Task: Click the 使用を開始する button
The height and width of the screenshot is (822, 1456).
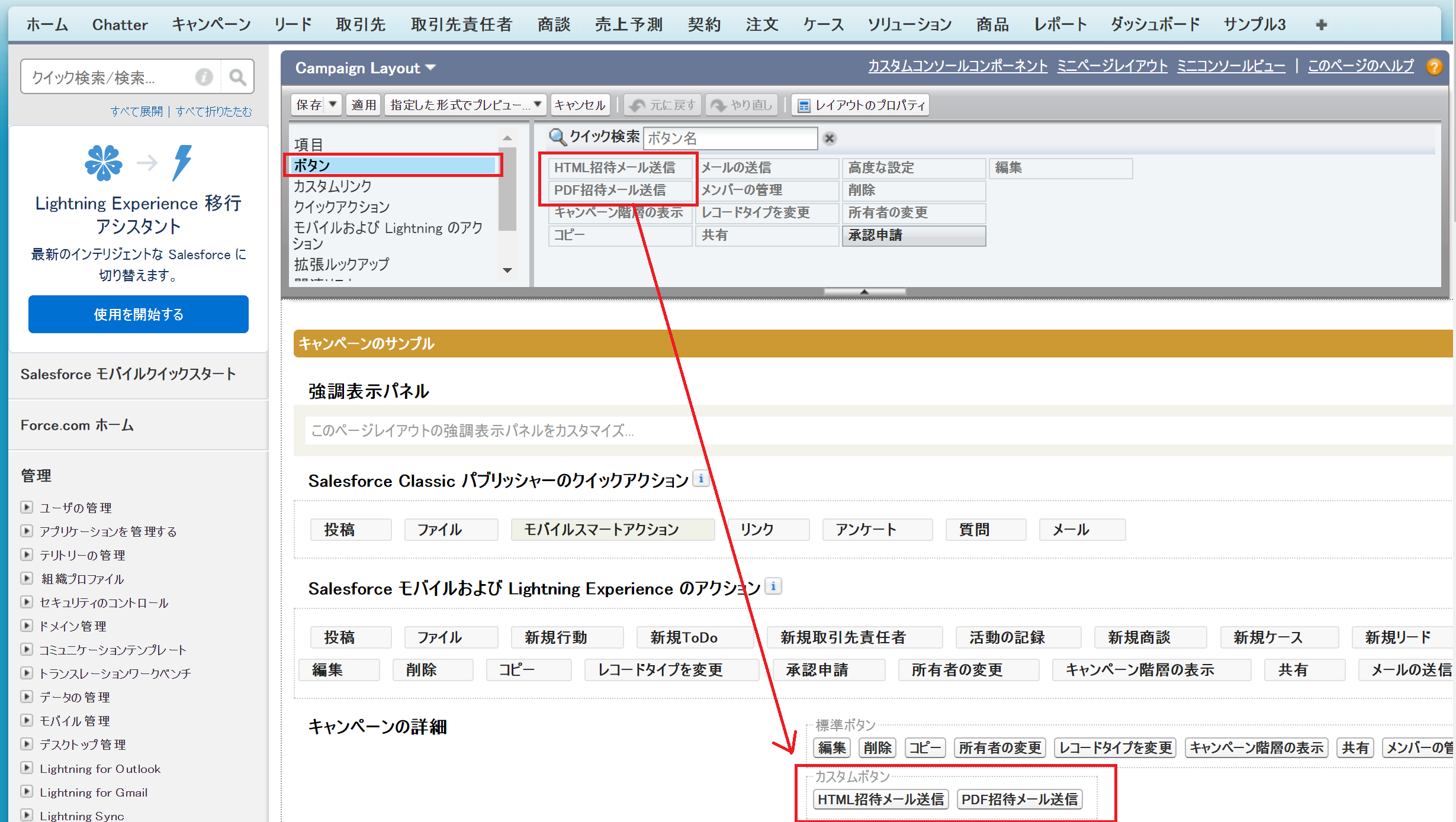Action: pos(139,314)
